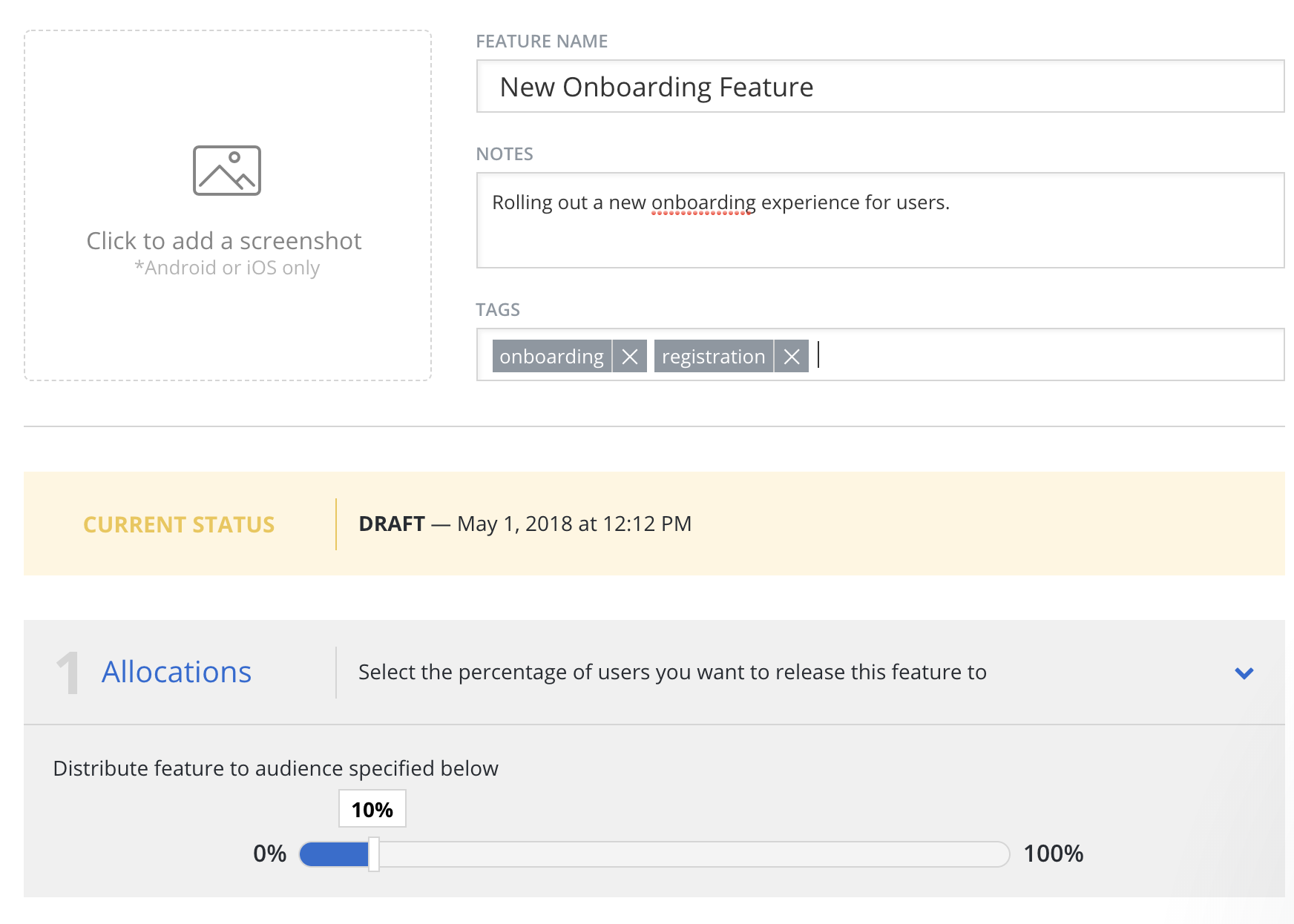
Task: Click the allocation slider handle
Action: [x=374, y=854]
